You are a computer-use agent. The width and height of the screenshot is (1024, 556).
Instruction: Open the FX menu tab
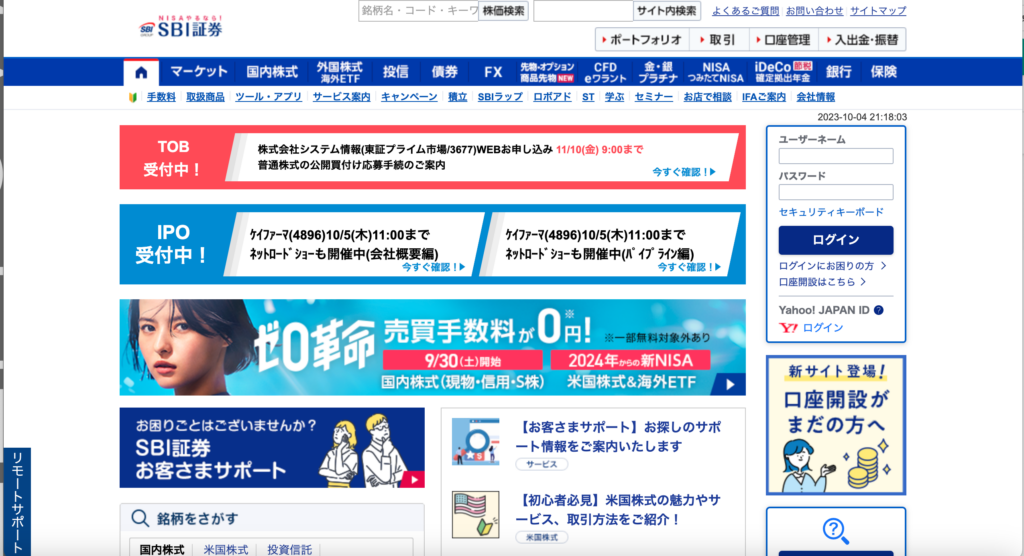click(493, 72)
